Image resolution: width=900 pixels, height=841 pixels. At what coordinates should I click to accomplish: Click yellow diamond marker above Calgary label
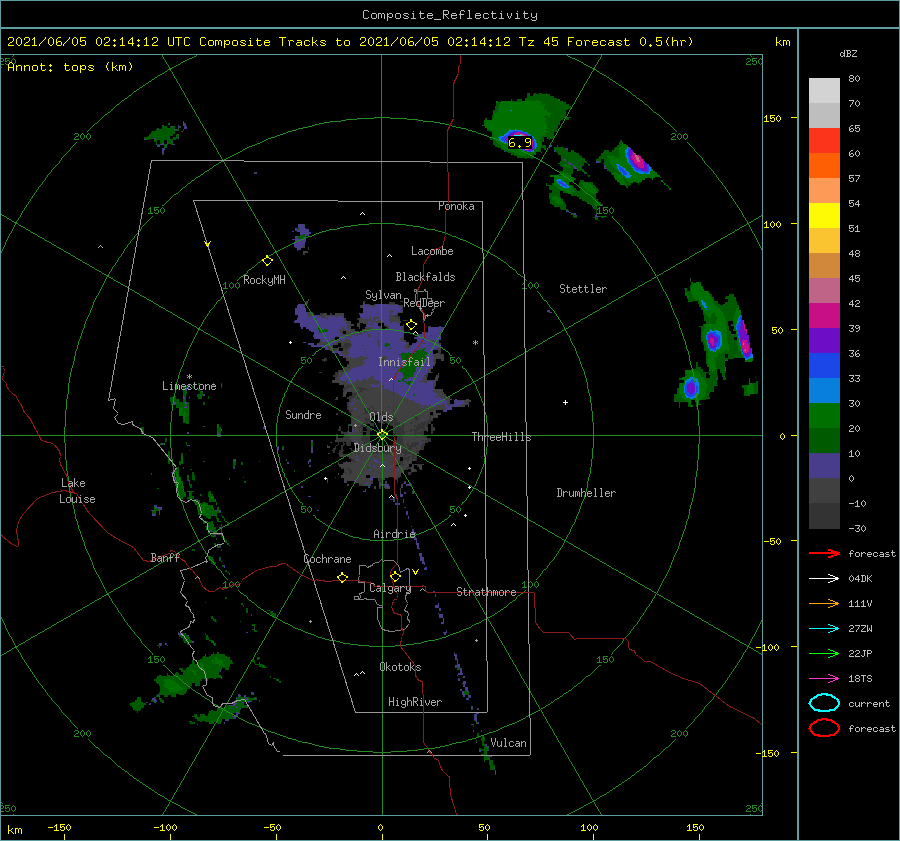(x=395, y=576)
